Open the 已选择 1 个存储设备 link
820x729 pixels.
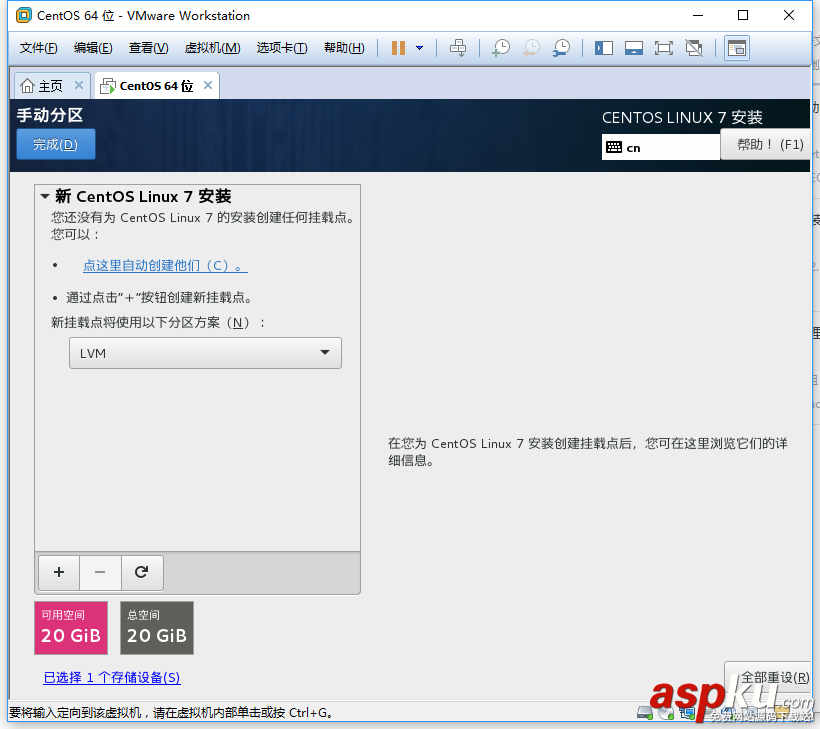pyautogui.click(x=112, y=678)
